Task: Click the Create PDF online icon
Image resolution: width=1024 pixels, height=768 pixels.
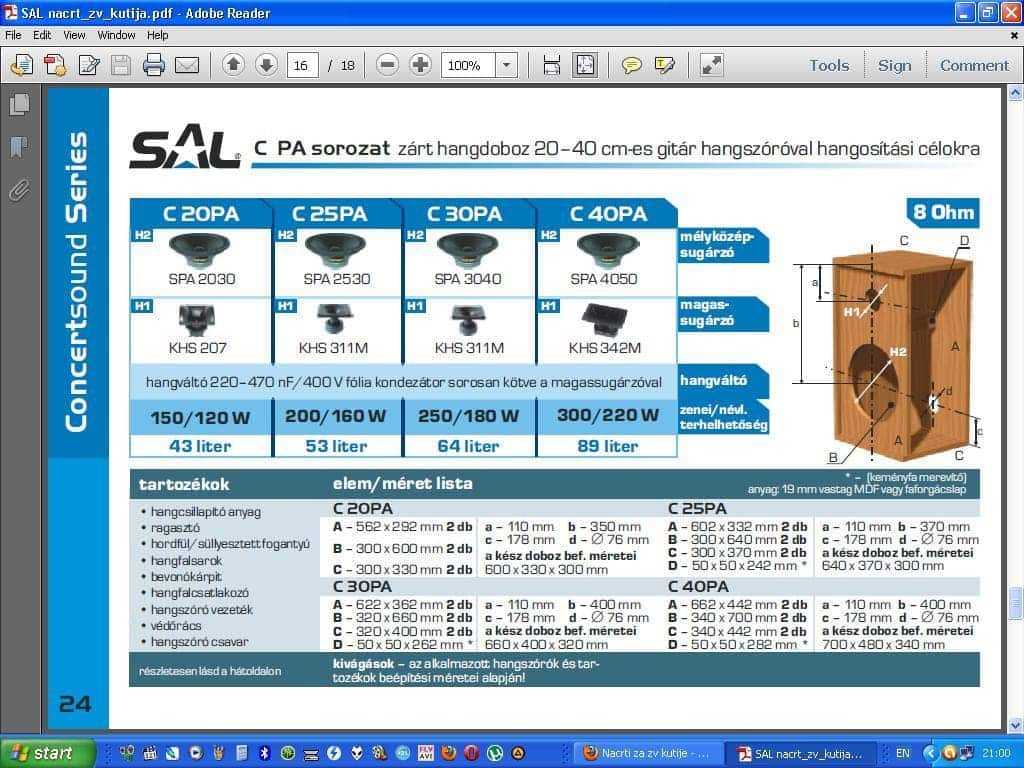Action: 56,65
